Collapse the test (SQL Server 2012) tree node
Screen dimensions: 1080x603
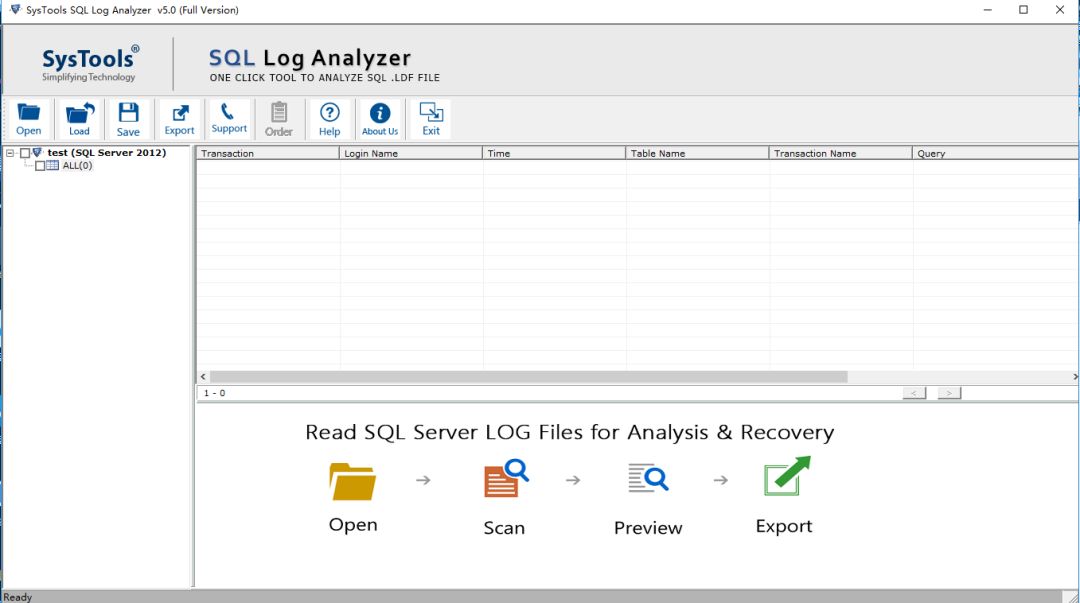coord(10,153)
